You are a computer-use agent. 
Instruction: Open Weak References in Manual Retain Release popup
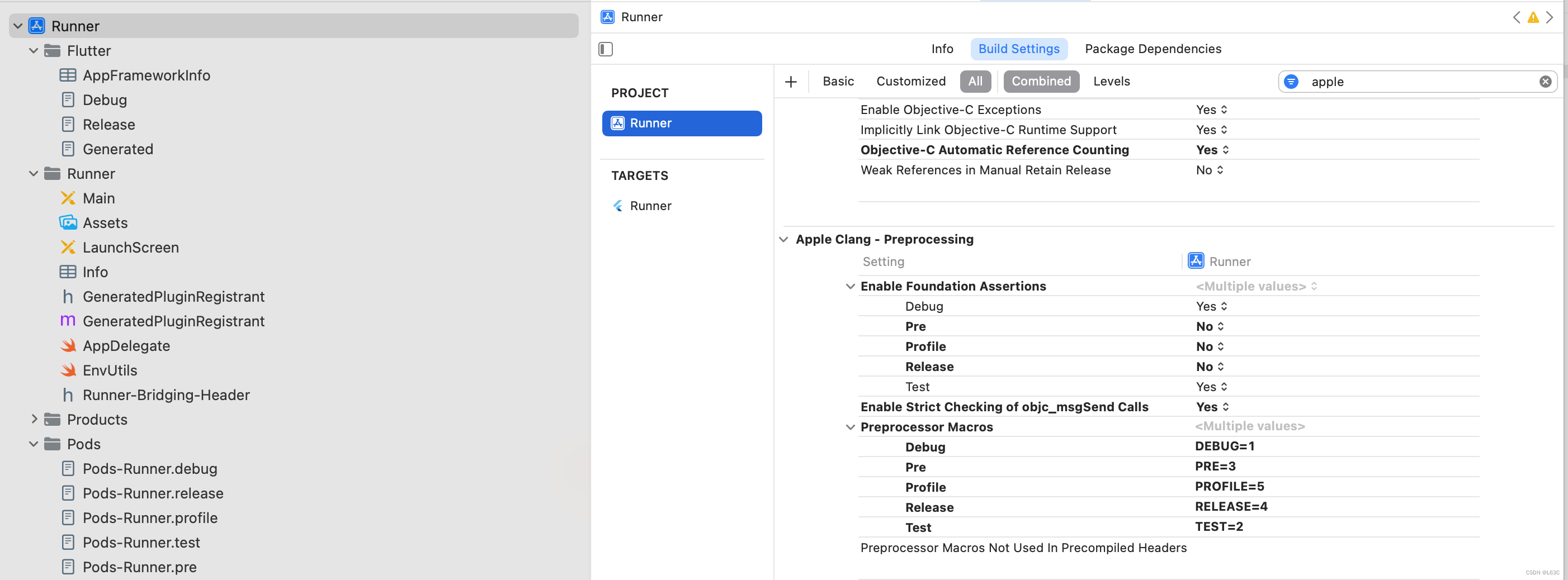(x=1209, y=170)
